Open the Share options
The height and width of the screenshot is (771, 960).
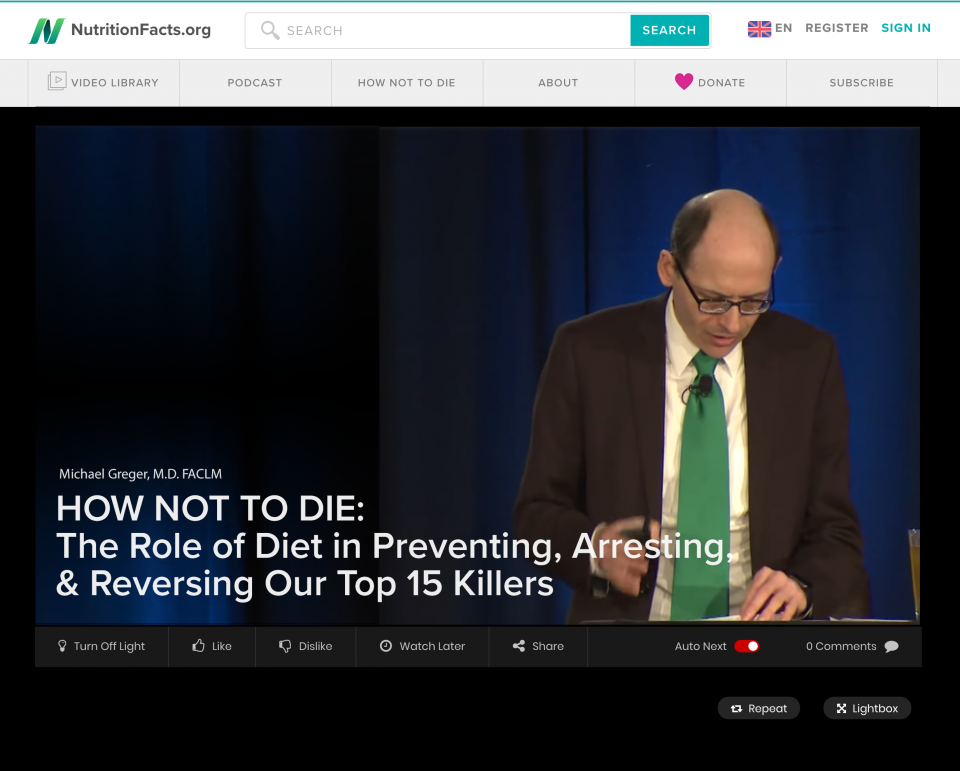[538, 646]
